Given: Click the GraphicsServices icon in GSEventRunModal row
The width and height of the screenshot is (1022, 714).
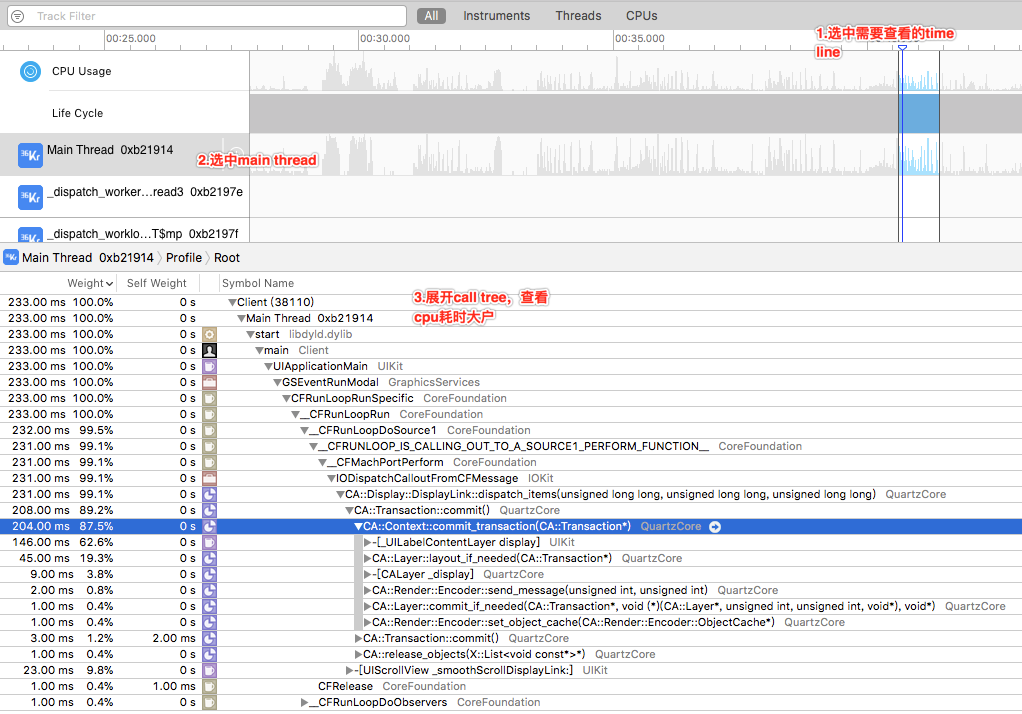Looking at the screenshot, I should pos(209,382).
